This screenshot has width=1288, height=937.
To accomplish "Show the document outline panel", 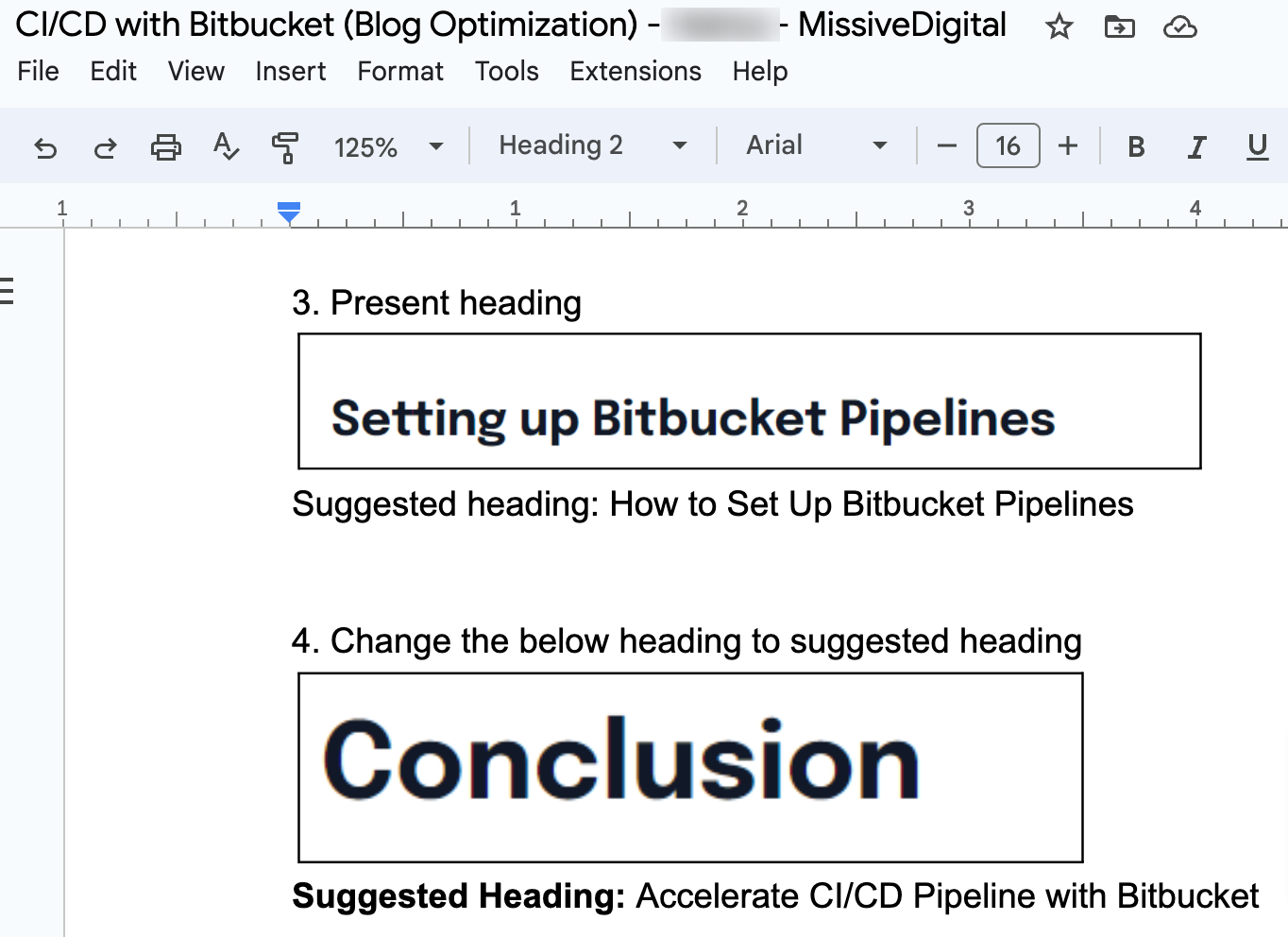I will 7,291.
